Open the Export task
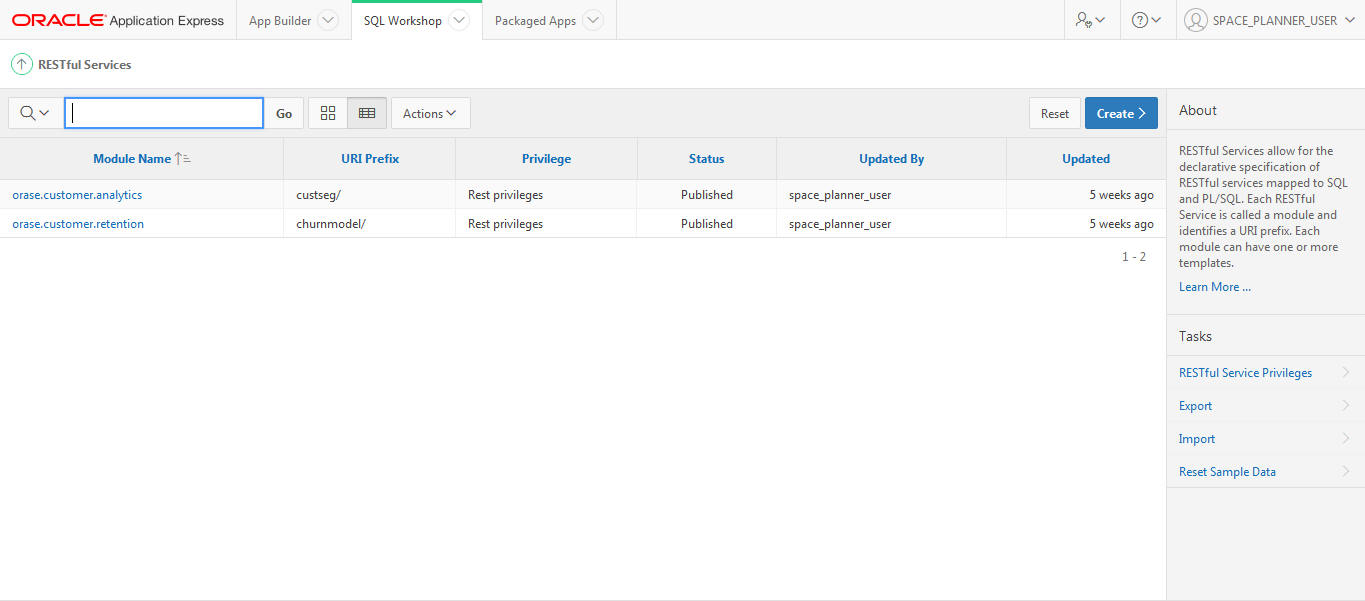This screenshot has width=1365, height=601. pyautogui.click(x=1195, y=406)
